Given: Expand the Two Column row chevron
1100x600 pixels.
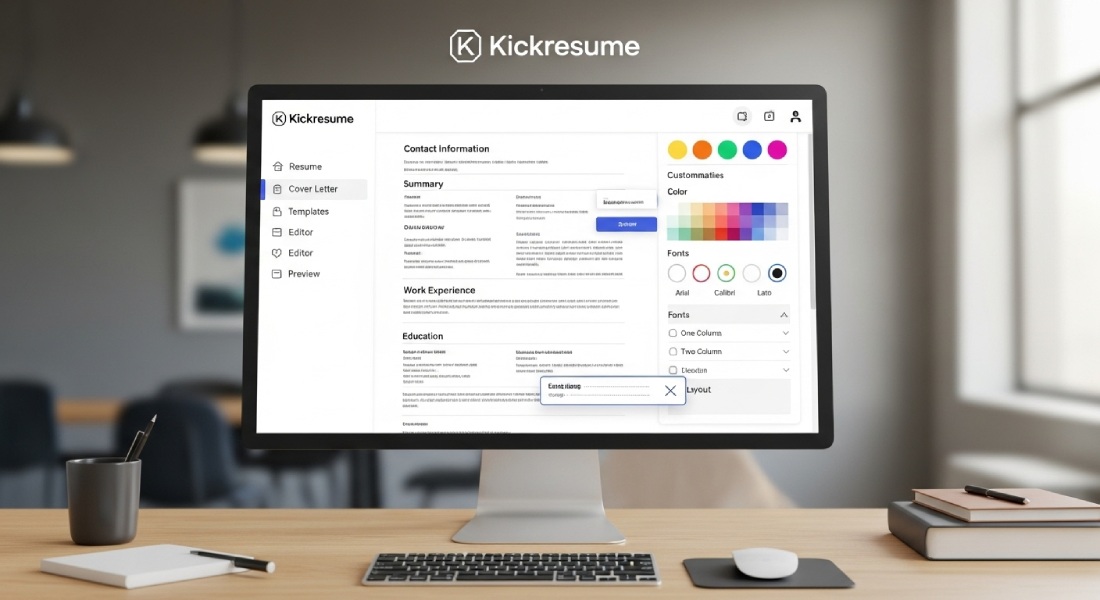Looking at the screenshot, I should 786,352.
